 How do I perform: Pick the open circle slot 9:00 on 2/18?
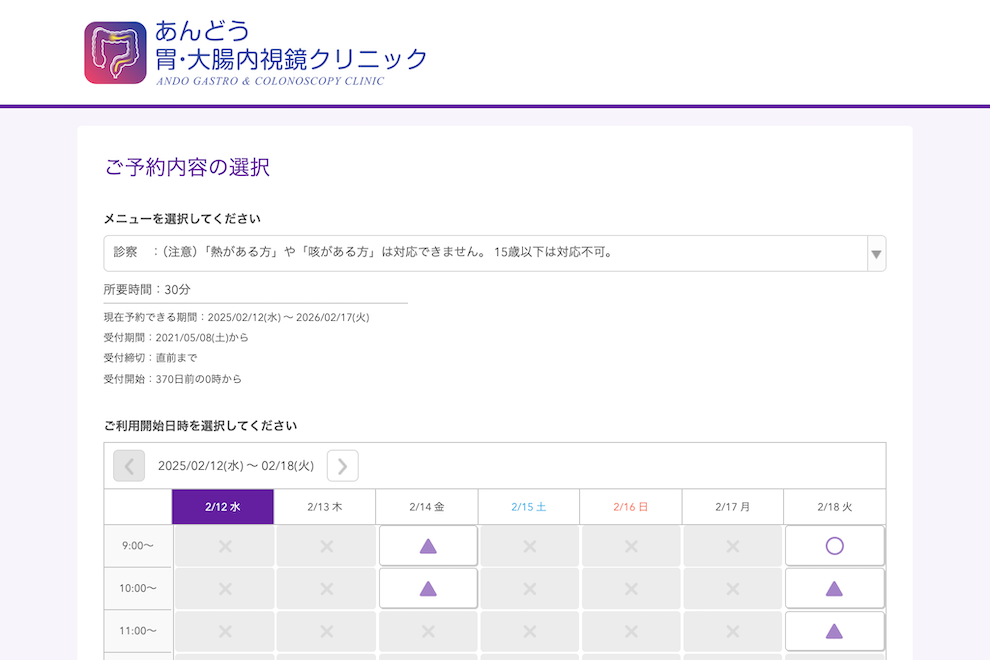(834, 546)
